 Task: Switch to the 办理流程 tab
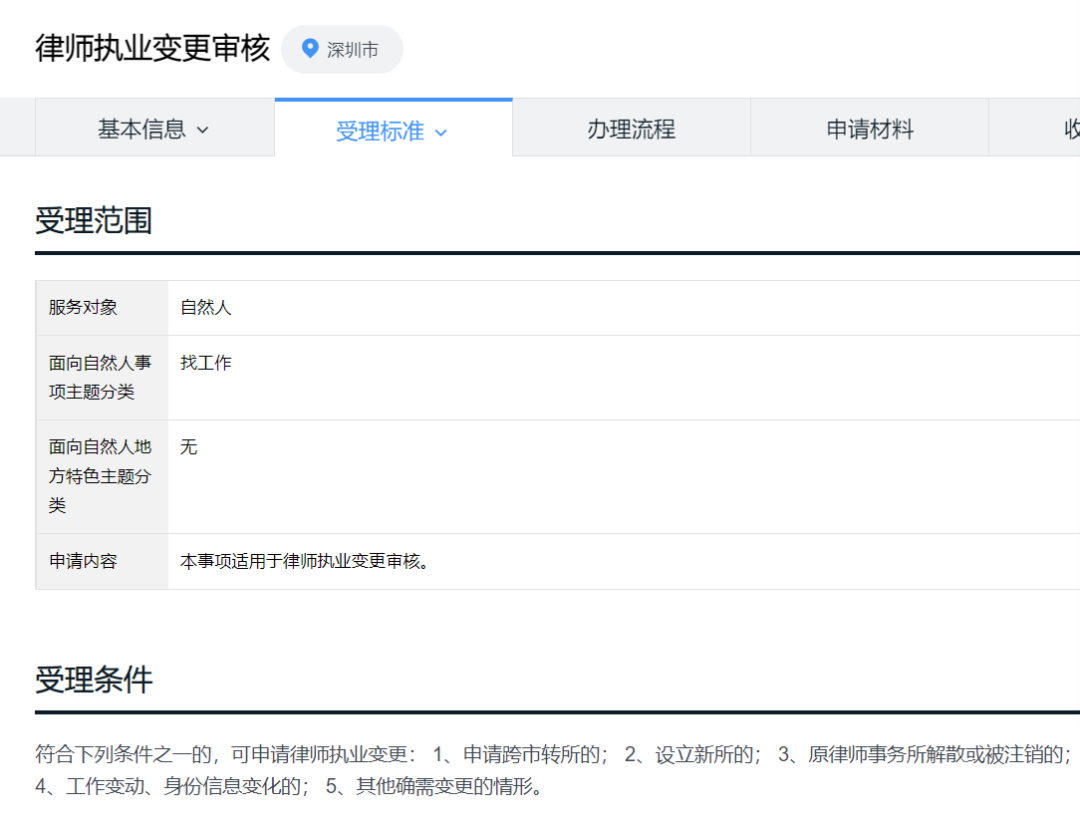point(632,128)
